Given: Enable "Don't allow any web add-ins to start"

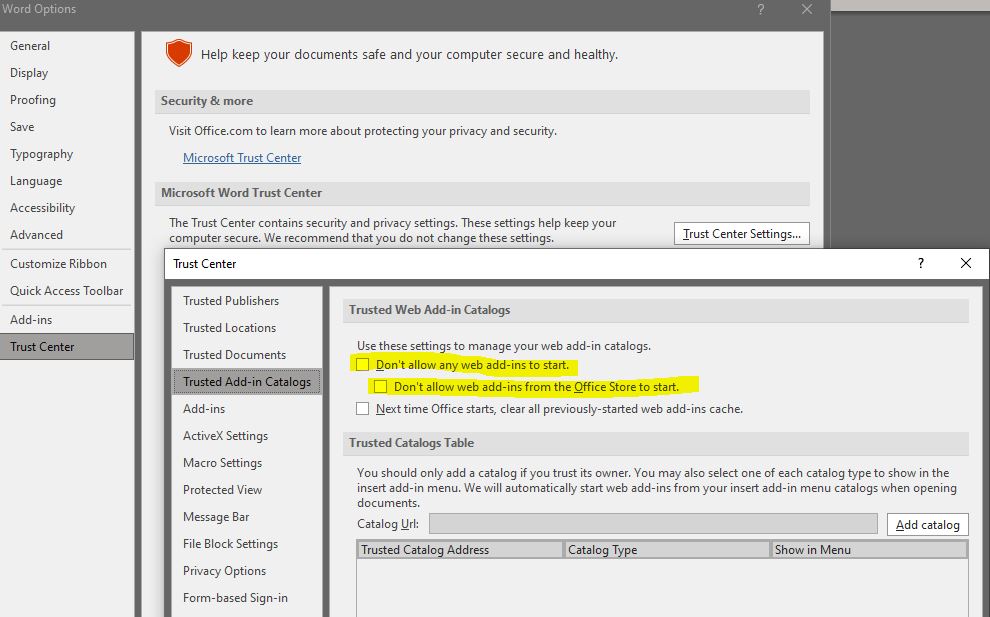Looking at the screenshot, I should point(363,365).
